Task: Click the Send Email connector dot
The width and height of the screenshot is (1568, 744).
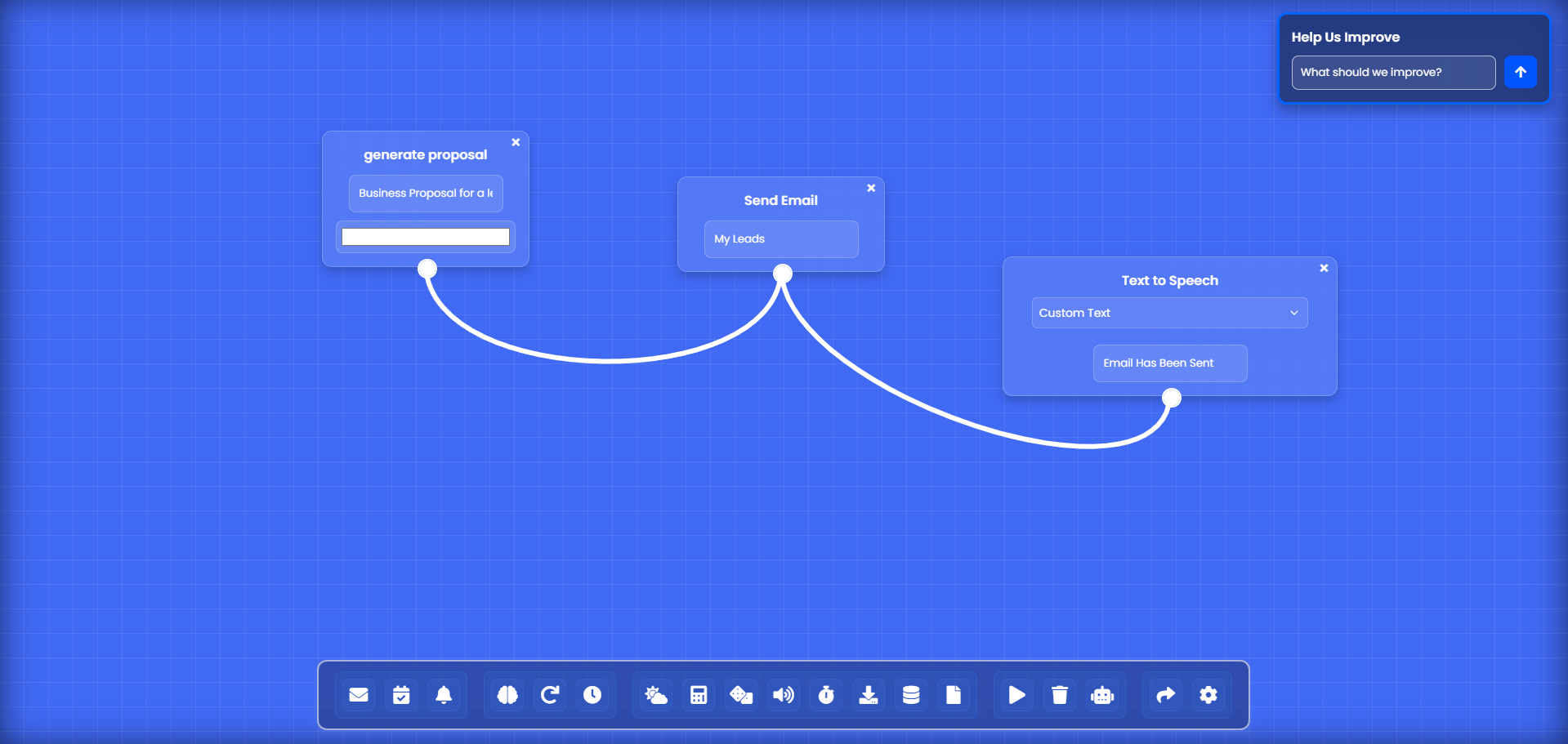Action: tap(783, 274)
